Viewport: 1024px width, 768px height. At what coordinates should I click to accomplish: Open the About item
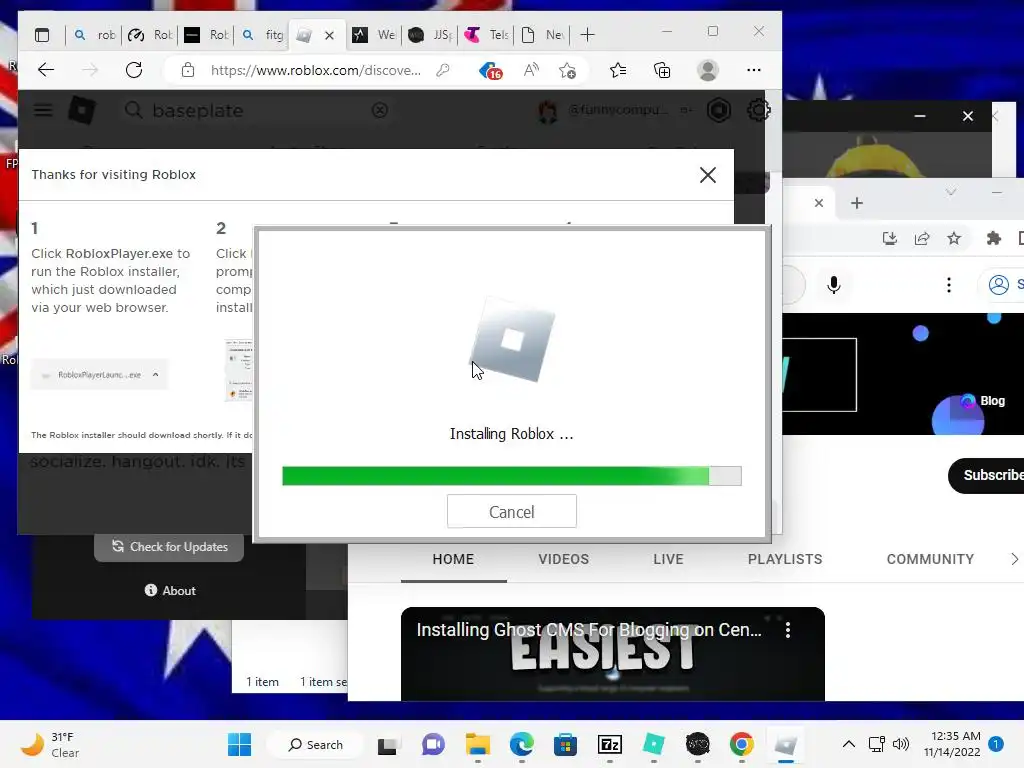coord(170,590)
